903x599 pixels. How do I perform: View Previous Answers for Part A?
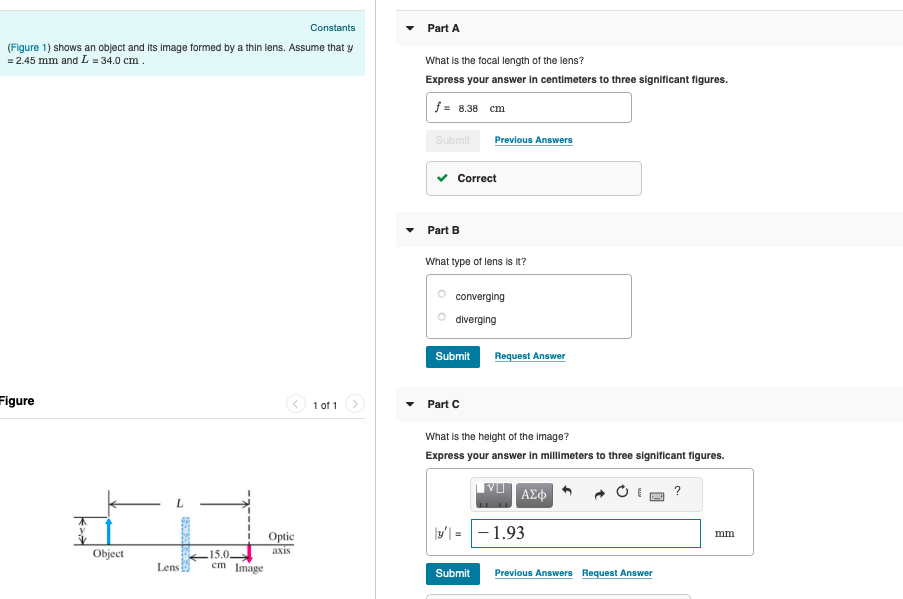[533, 139]
